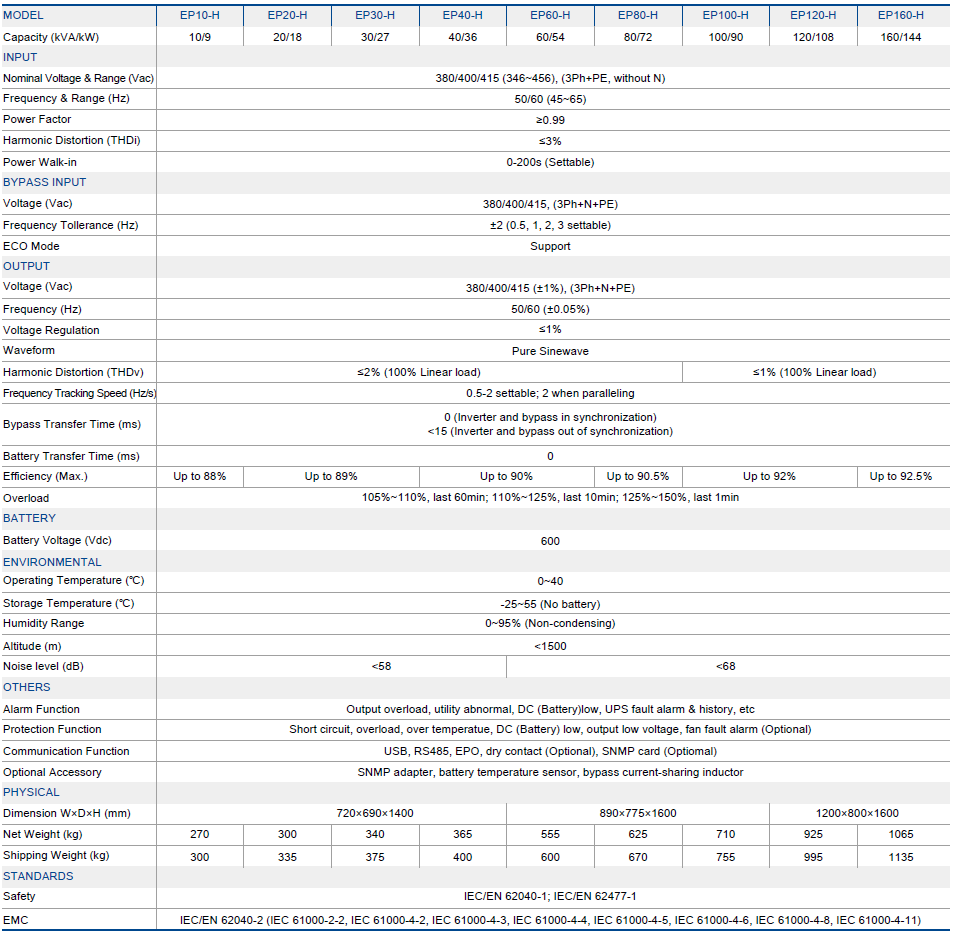Viewport: 954px width, 937px height.
Task: Select the Up to 92.5% efficiency cell
Action: [900, 476]
